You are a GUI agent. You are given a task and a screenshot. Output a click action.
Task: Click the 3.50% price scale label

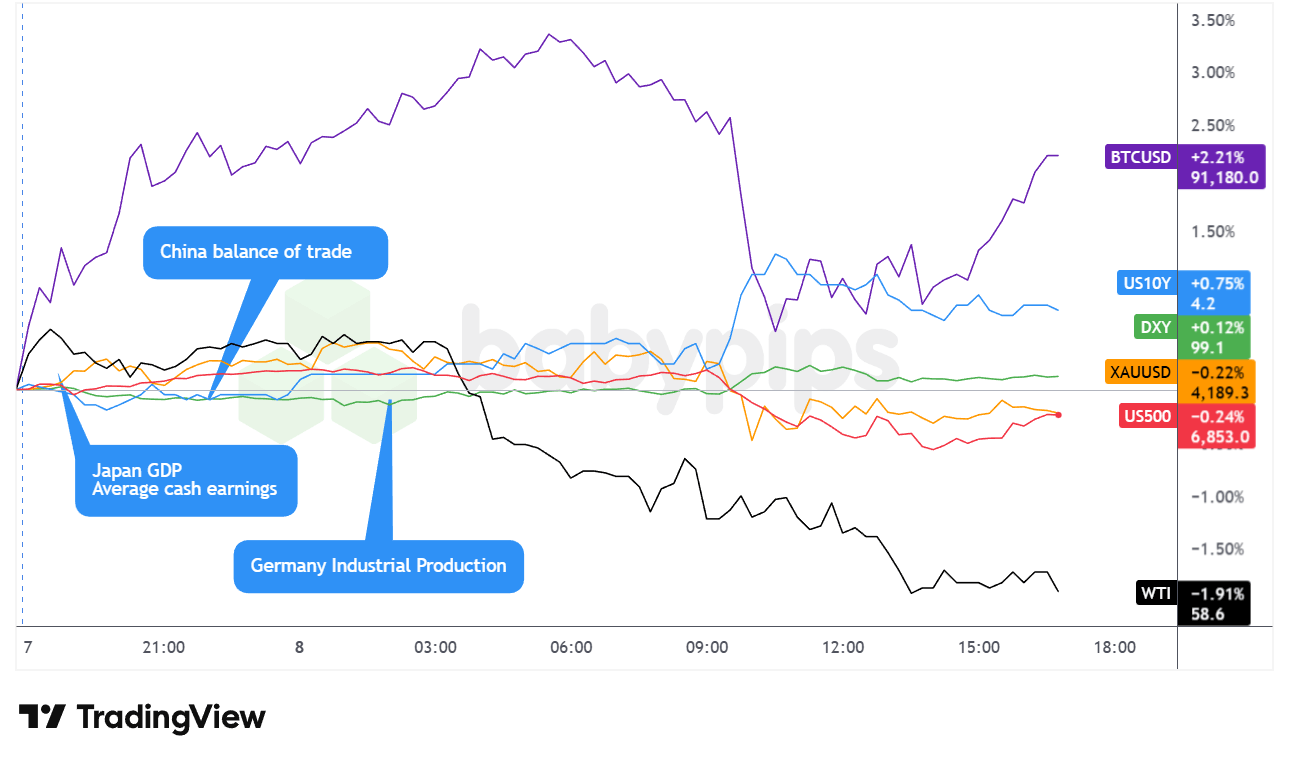pos(1213,20)
